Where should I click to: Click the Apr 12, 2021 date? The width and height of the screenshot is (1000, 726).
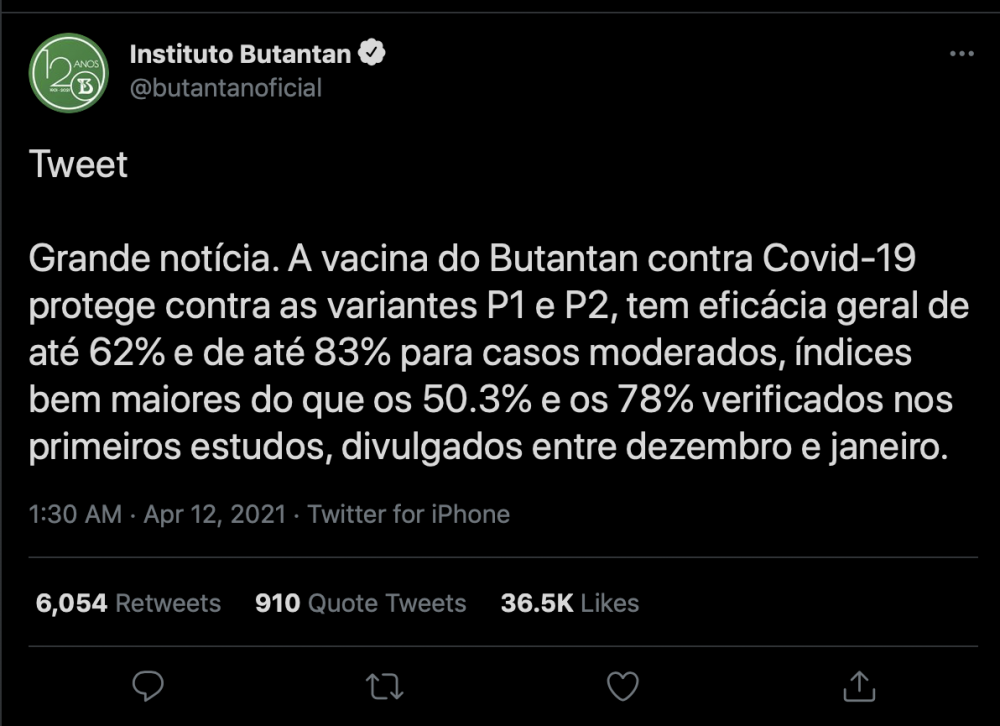coord(215,514)
